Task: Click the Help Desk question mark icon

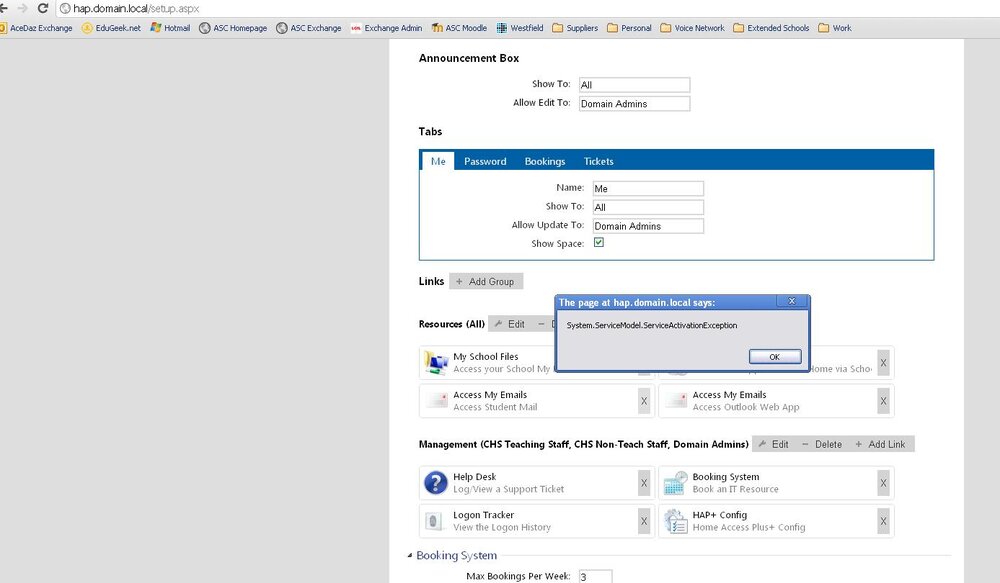Action: tap(436, 483)
